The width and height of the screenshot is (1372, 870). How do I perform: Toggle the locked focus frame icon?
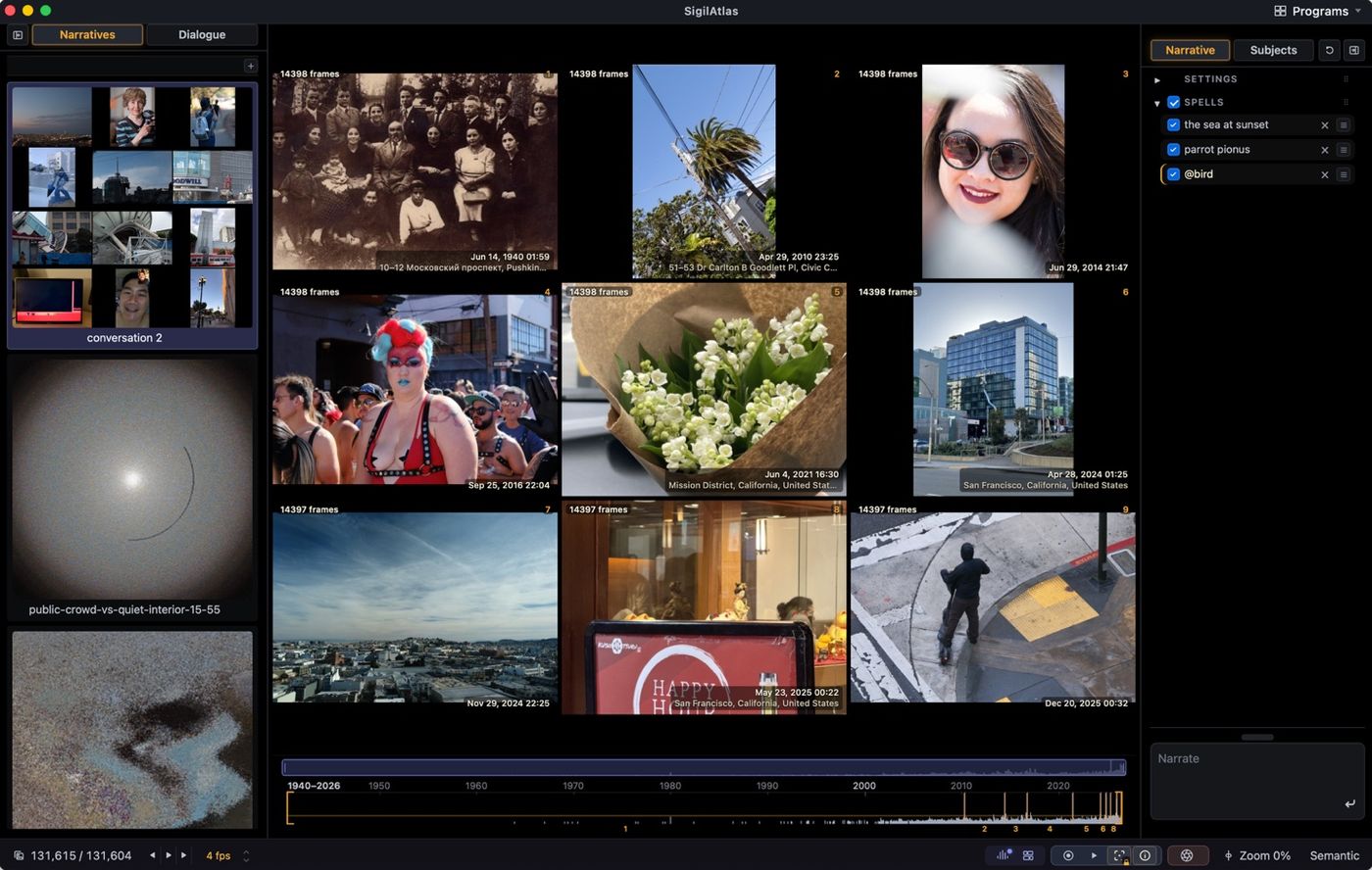[1119, 855]
